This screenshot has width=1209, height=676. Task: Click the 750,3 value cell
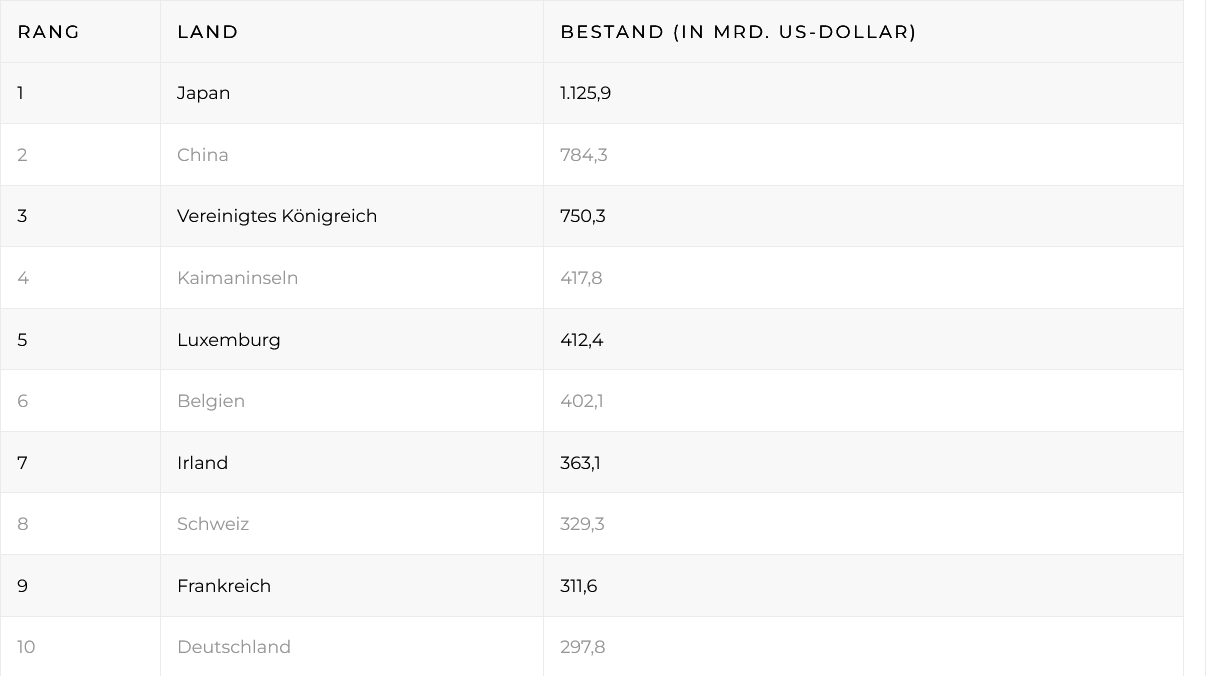point(583,216)
